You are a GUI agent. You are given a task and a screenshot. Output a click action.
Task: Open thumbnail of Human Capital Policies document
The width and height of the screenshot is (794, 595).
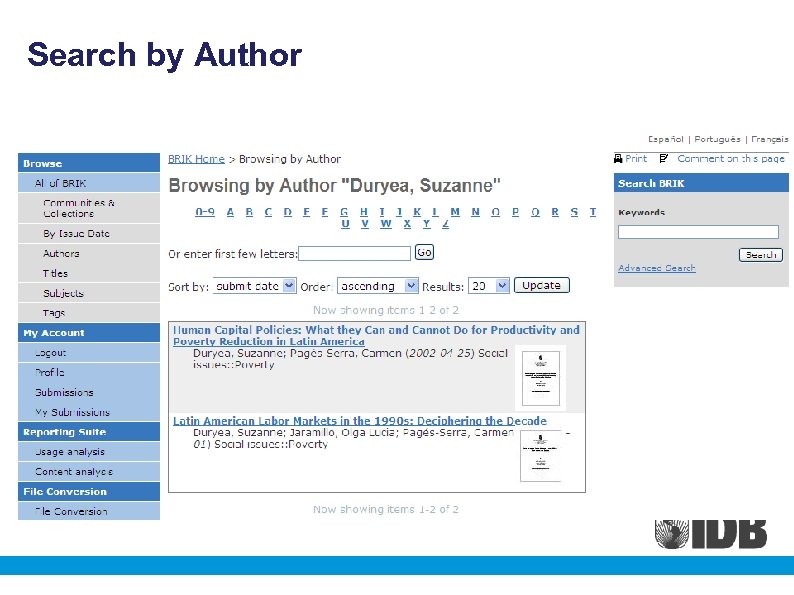point(541,378)
